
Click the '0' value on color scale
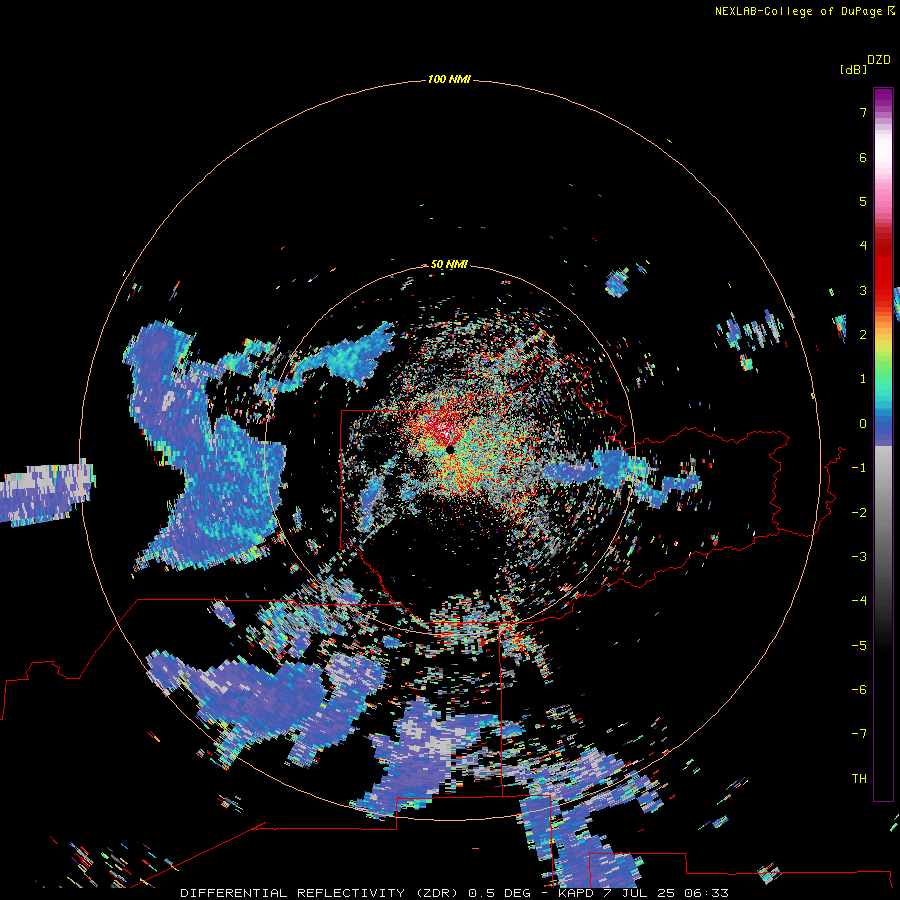click(x=863, y=424)
